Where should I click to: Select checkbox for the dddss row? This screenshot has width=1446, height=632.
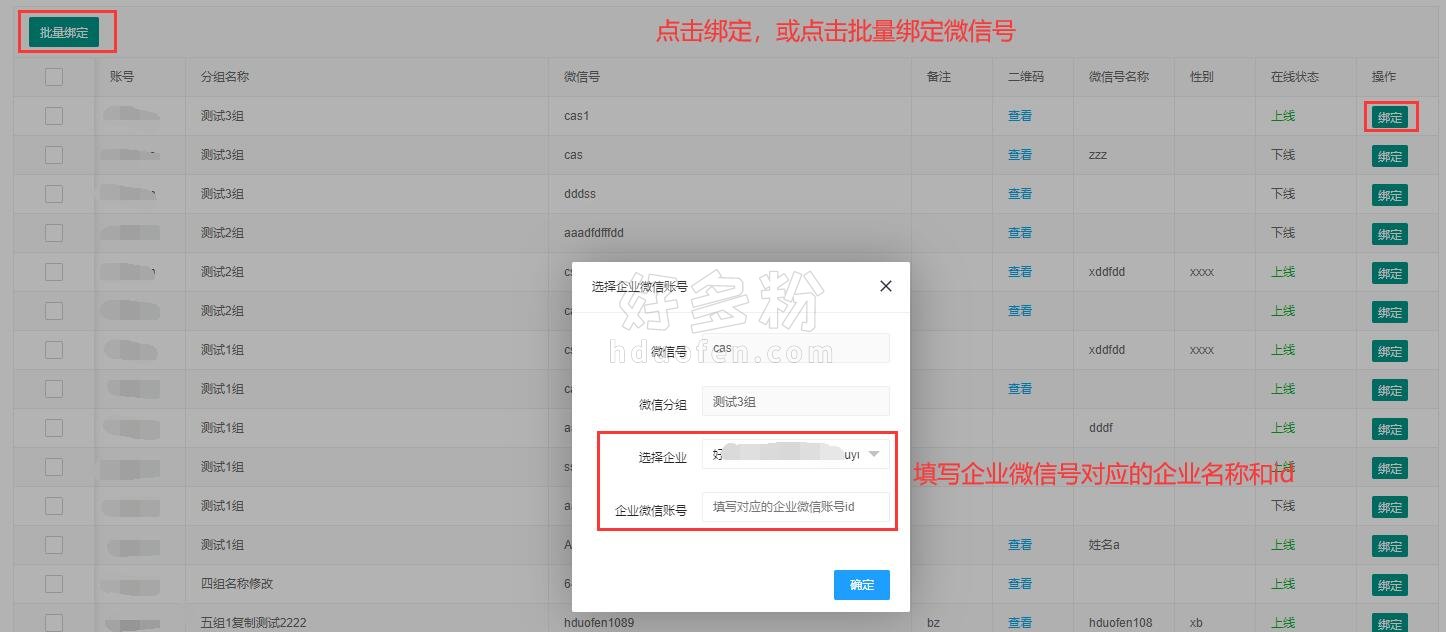[x=54, y=194]
